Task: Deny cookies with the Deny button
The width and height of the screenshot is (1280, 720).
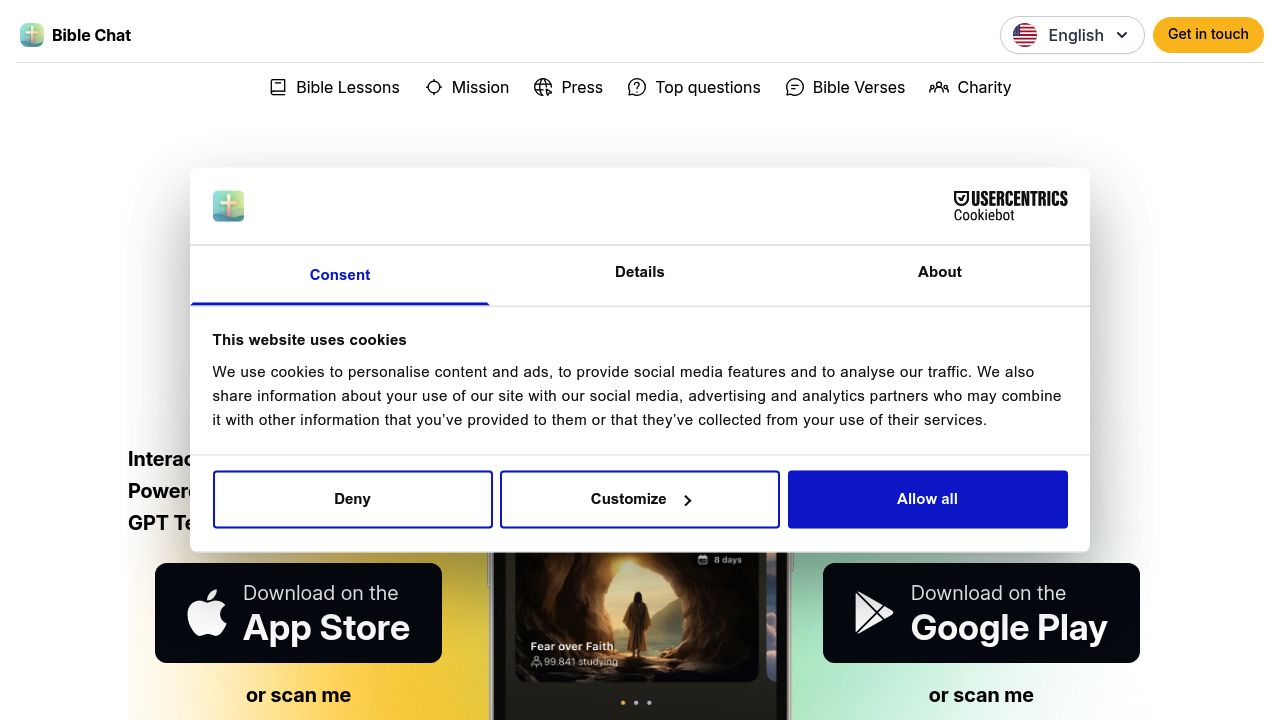Action: click(352, 499)
